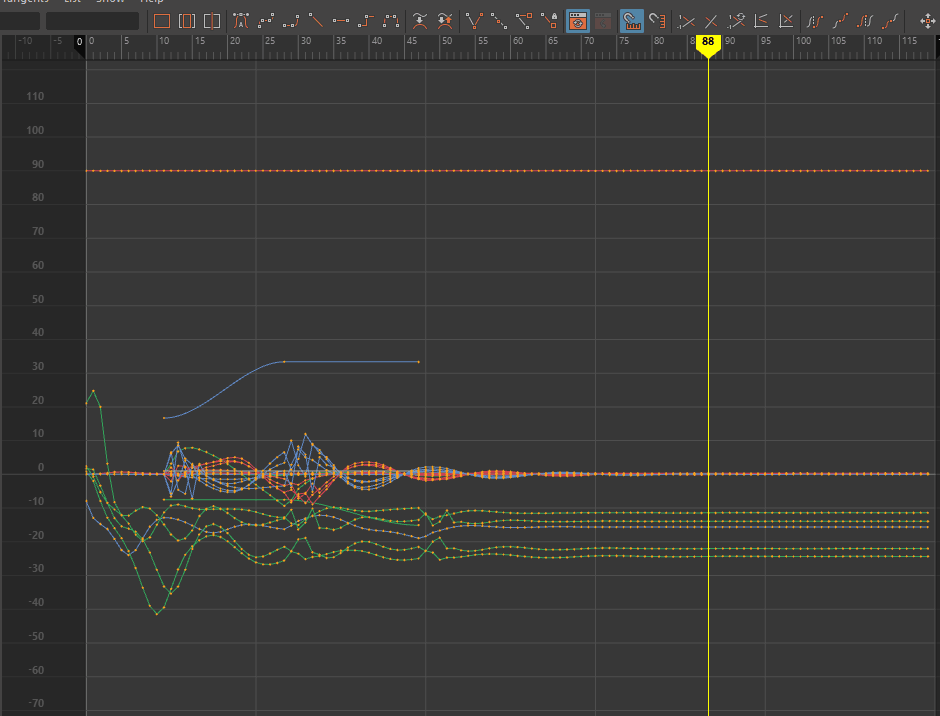The height and width of the screenshot is (716, 940).
Task: Set post-infinity cycle with offset
Action: (x=890, y=22)
